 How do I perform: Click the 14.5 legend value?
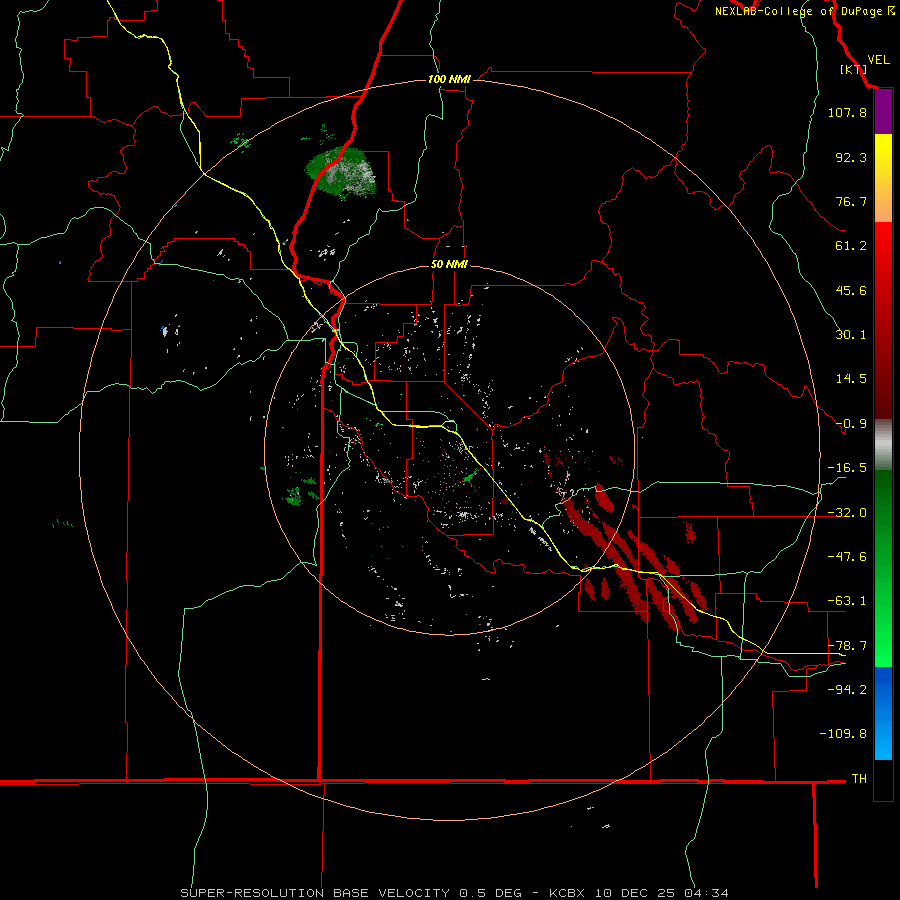[851, 379]
